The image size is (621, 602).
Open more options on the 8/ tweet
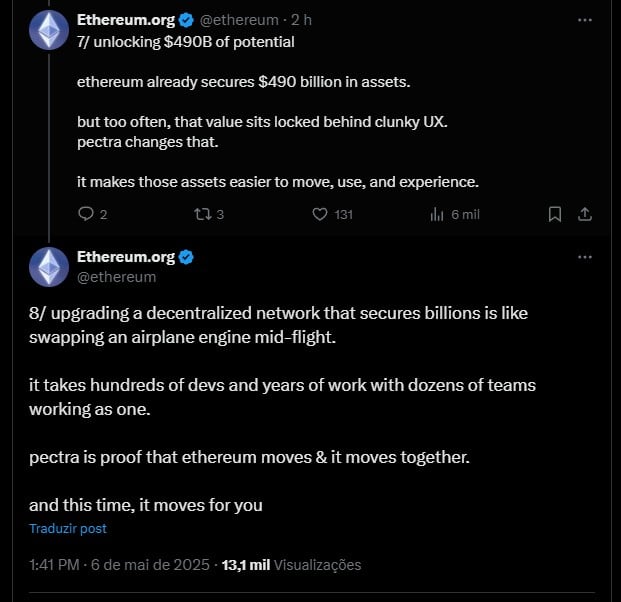click(x=585, y=257)
